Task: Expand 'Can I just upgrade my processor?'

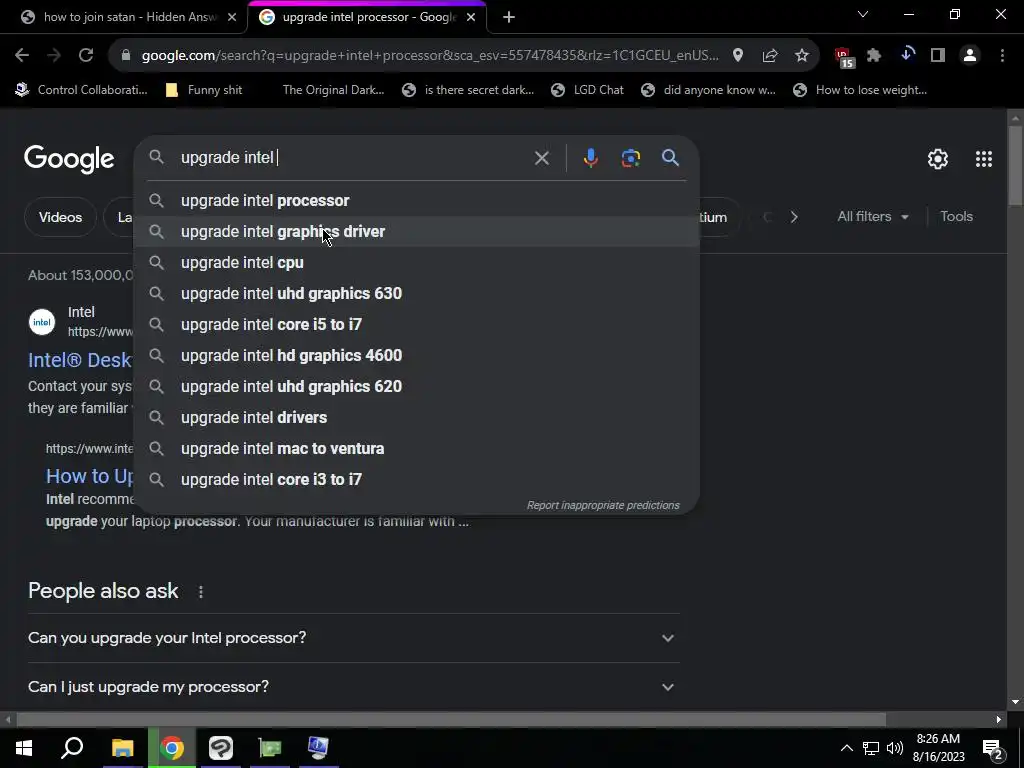Action: (353, 686)
